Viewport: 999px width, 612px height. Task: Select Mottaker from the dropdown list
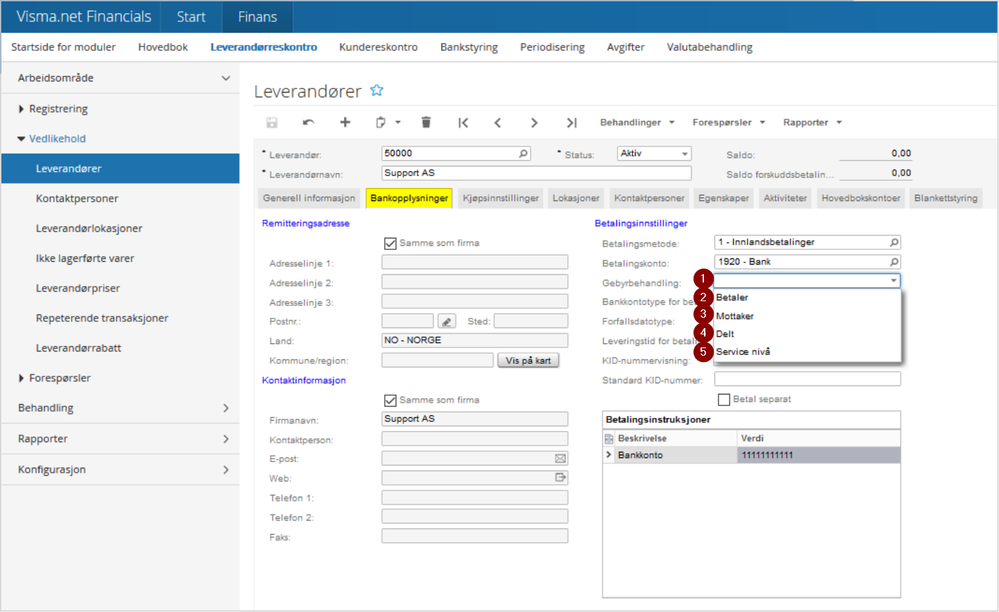coord(735,316)
